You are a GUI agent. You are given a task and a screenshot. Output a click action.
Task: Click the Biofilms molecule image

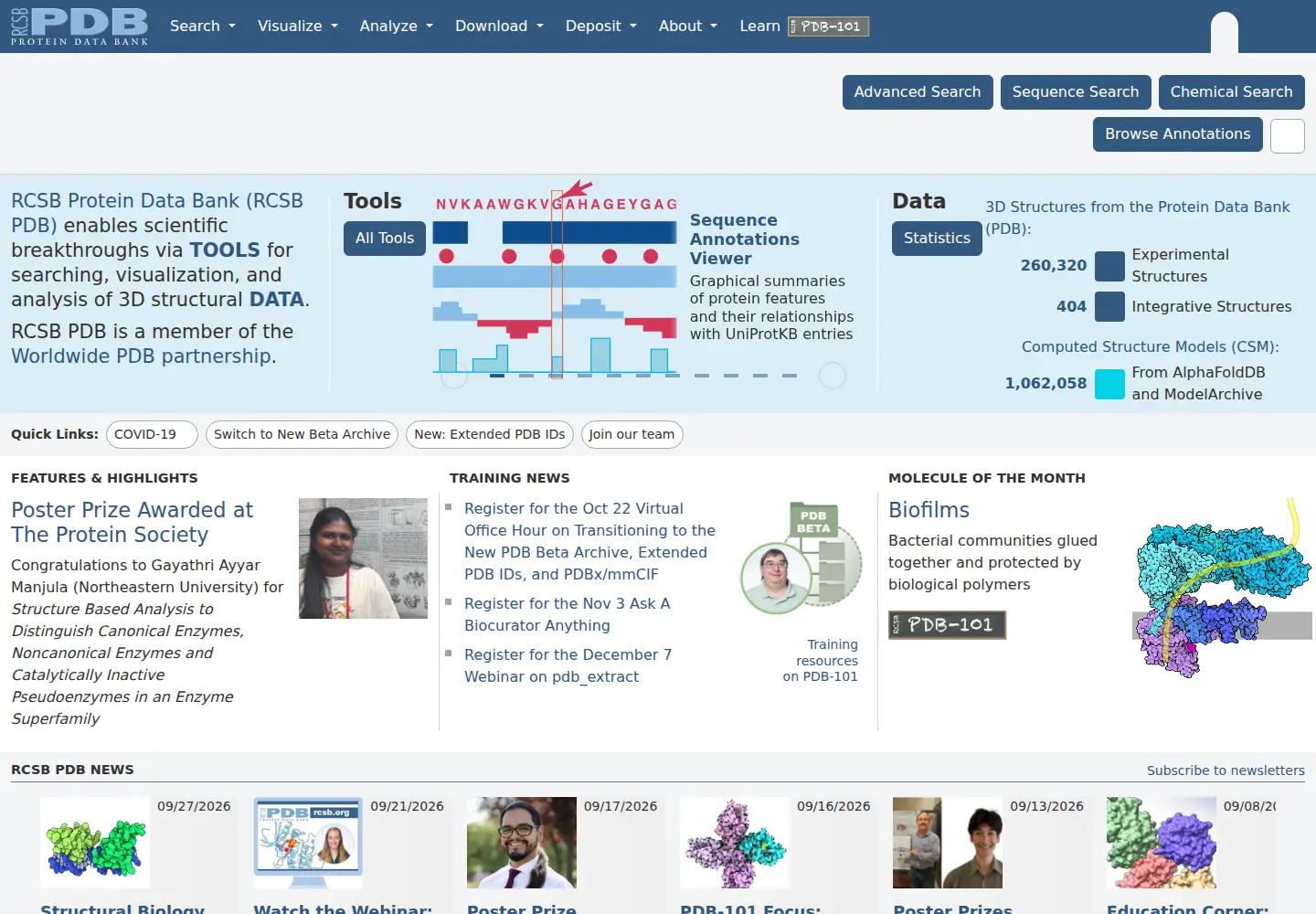tap(1222, 589)
